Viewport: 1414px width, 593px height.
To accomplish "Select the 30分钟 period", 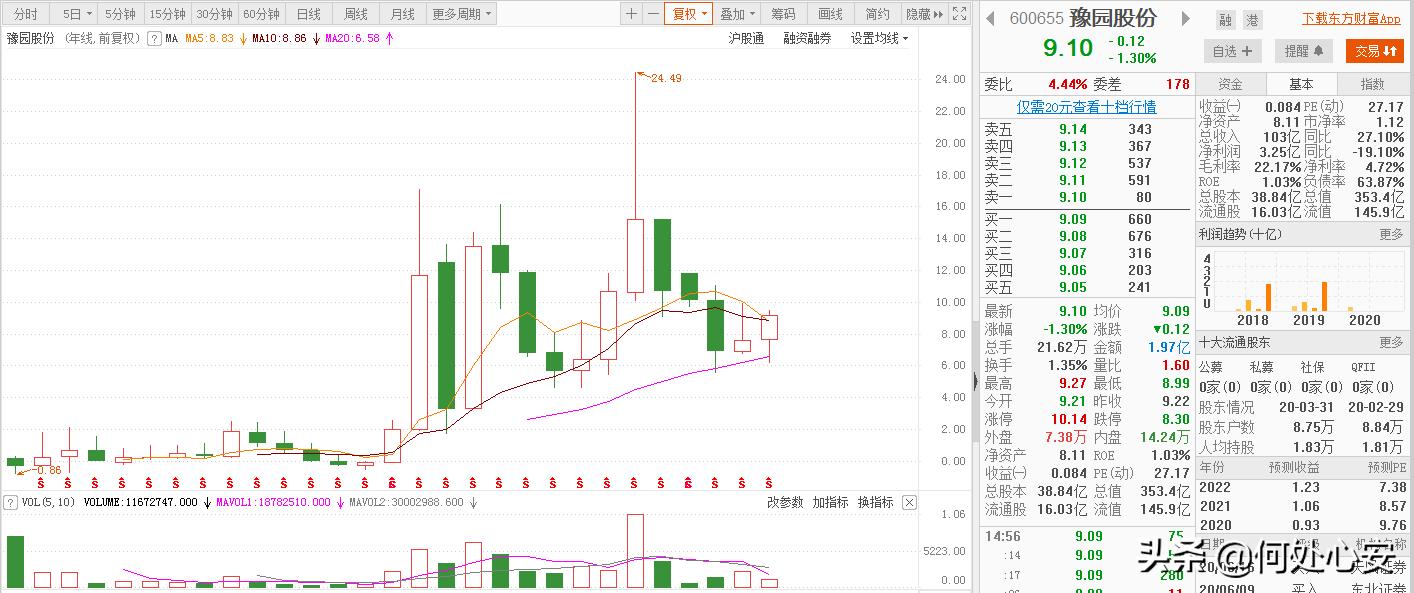I will point(214,14).
